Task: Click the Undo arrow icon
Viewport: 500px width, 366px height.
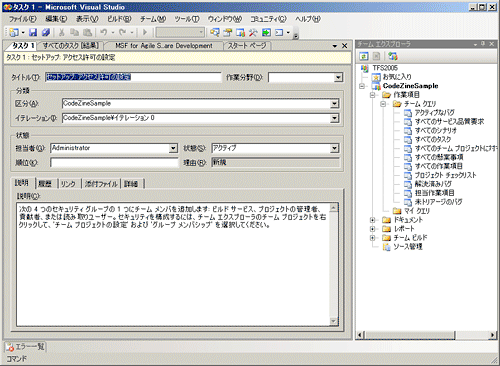Action: point(104,32)
